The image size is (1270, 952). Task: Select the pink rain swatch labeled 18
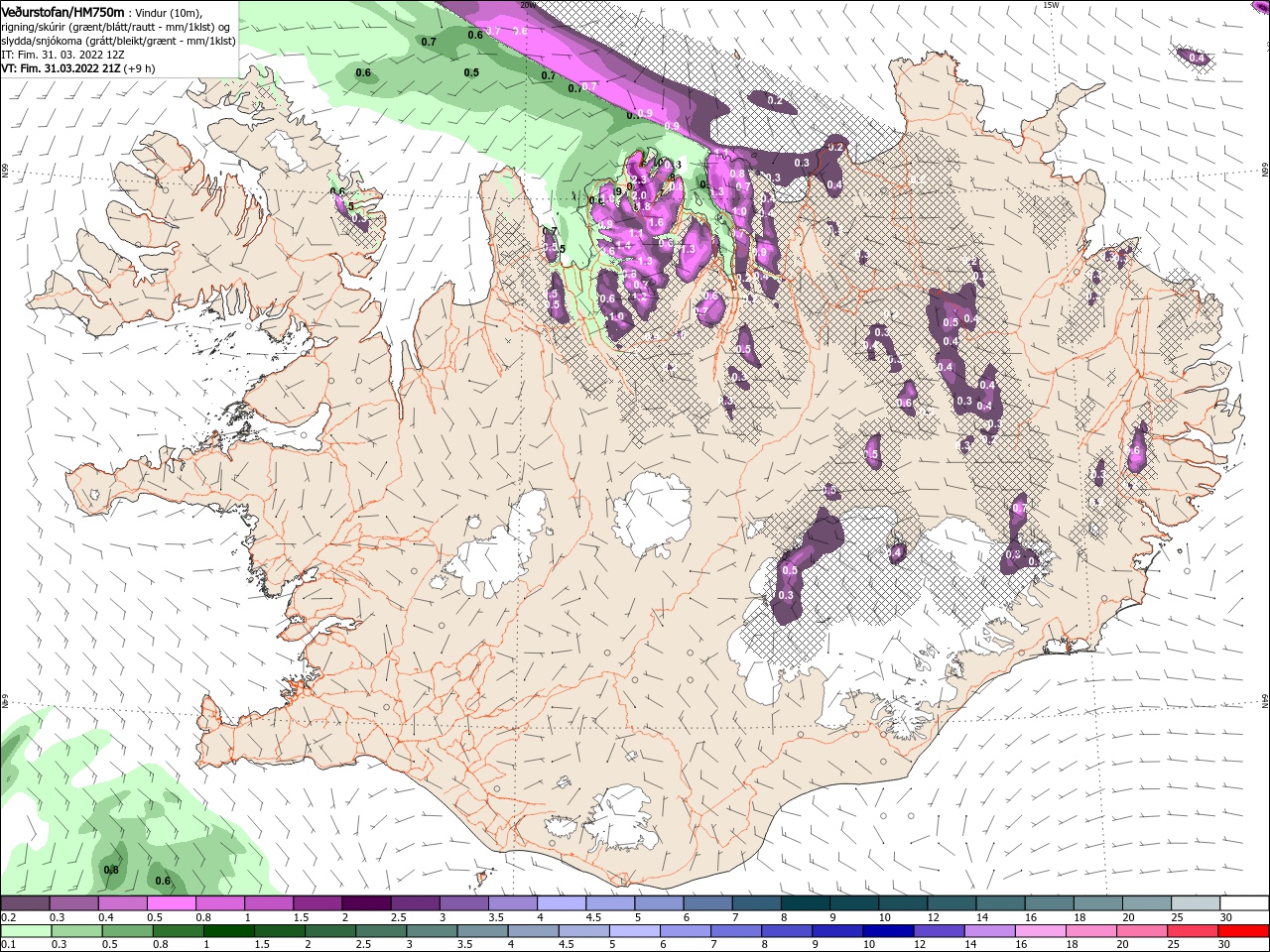tap(1091, 931)
